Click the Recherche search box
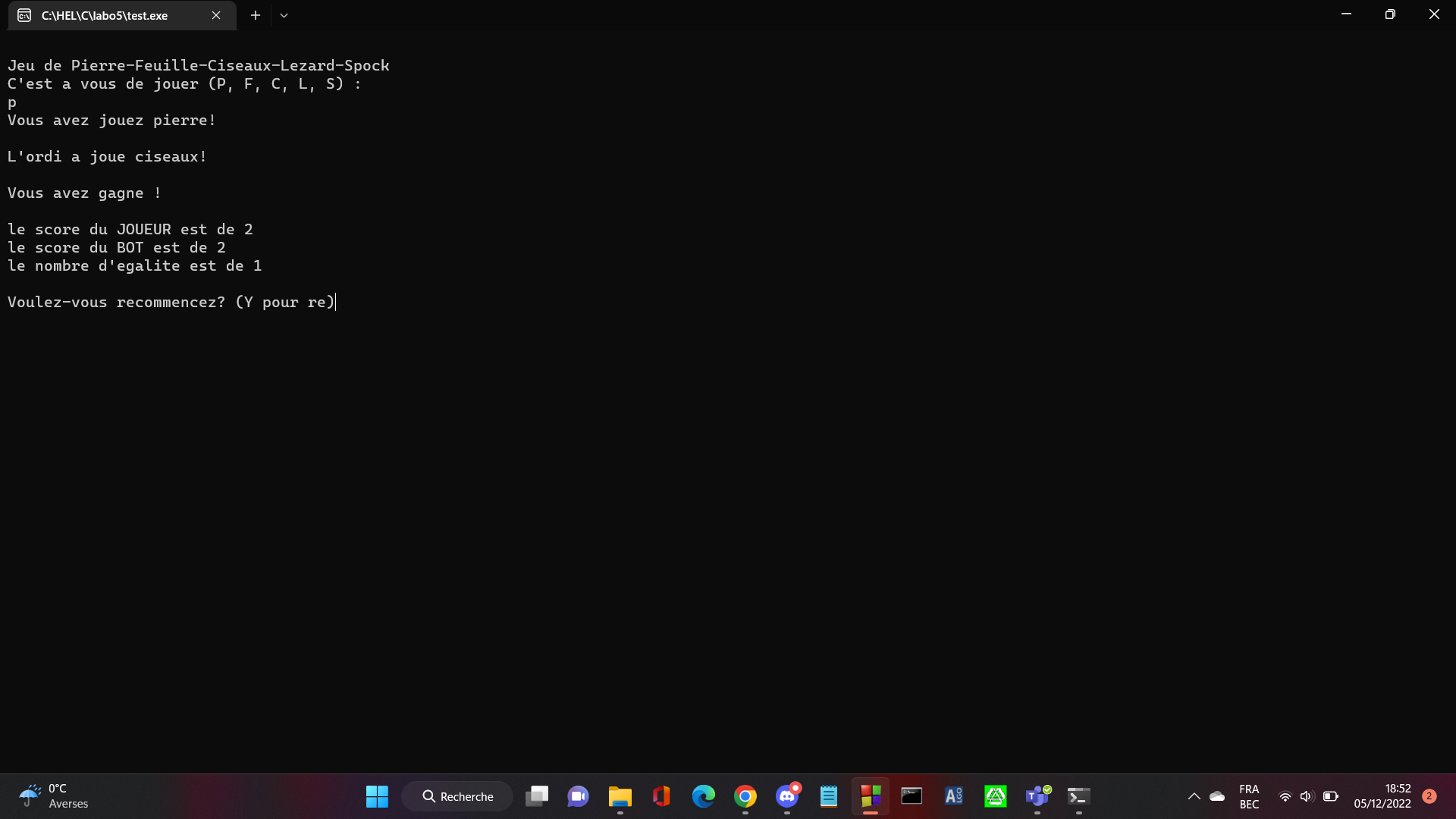 [457, 796]
